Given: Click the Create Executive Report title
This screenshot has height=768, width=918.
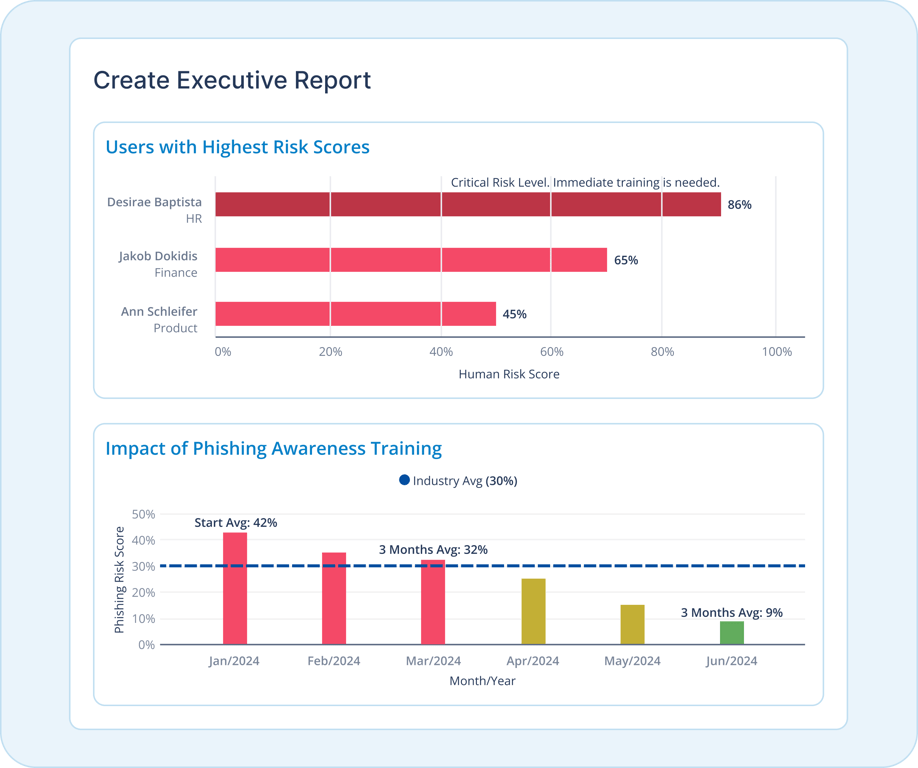Looking at the screenshot, I should point(232,80).
